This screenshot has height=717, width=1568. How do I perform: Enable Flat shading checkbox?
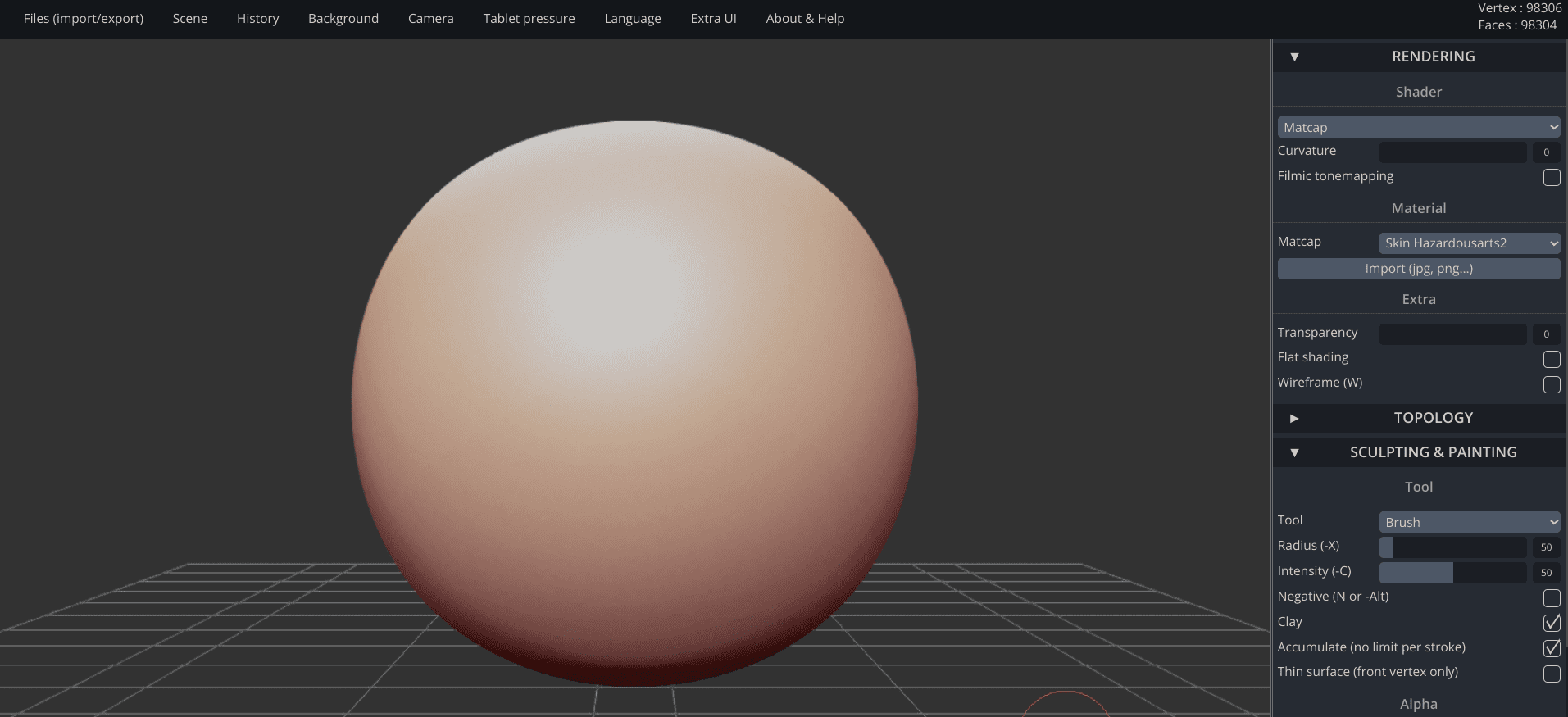[1552, 359]
